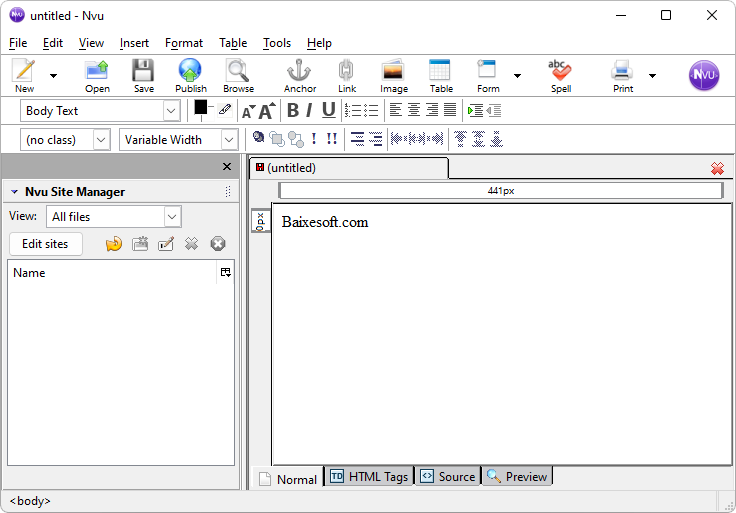Image resolution: width=736 pixels, height=513 pixels.
Task: Insert an Anchor from the toolbar
Action: pos(299,75)
